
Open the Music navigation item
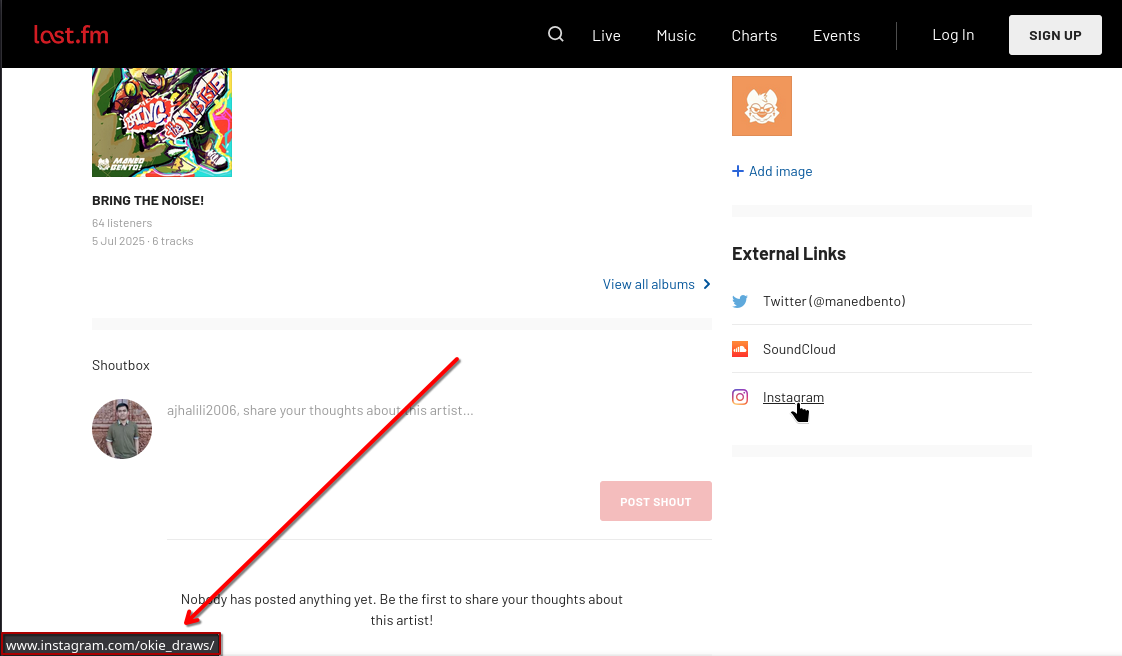click(676, 36)
